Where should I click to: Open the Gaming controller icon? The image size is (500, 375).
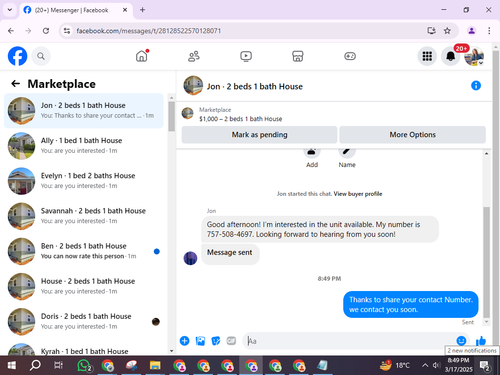pos(350,56)
